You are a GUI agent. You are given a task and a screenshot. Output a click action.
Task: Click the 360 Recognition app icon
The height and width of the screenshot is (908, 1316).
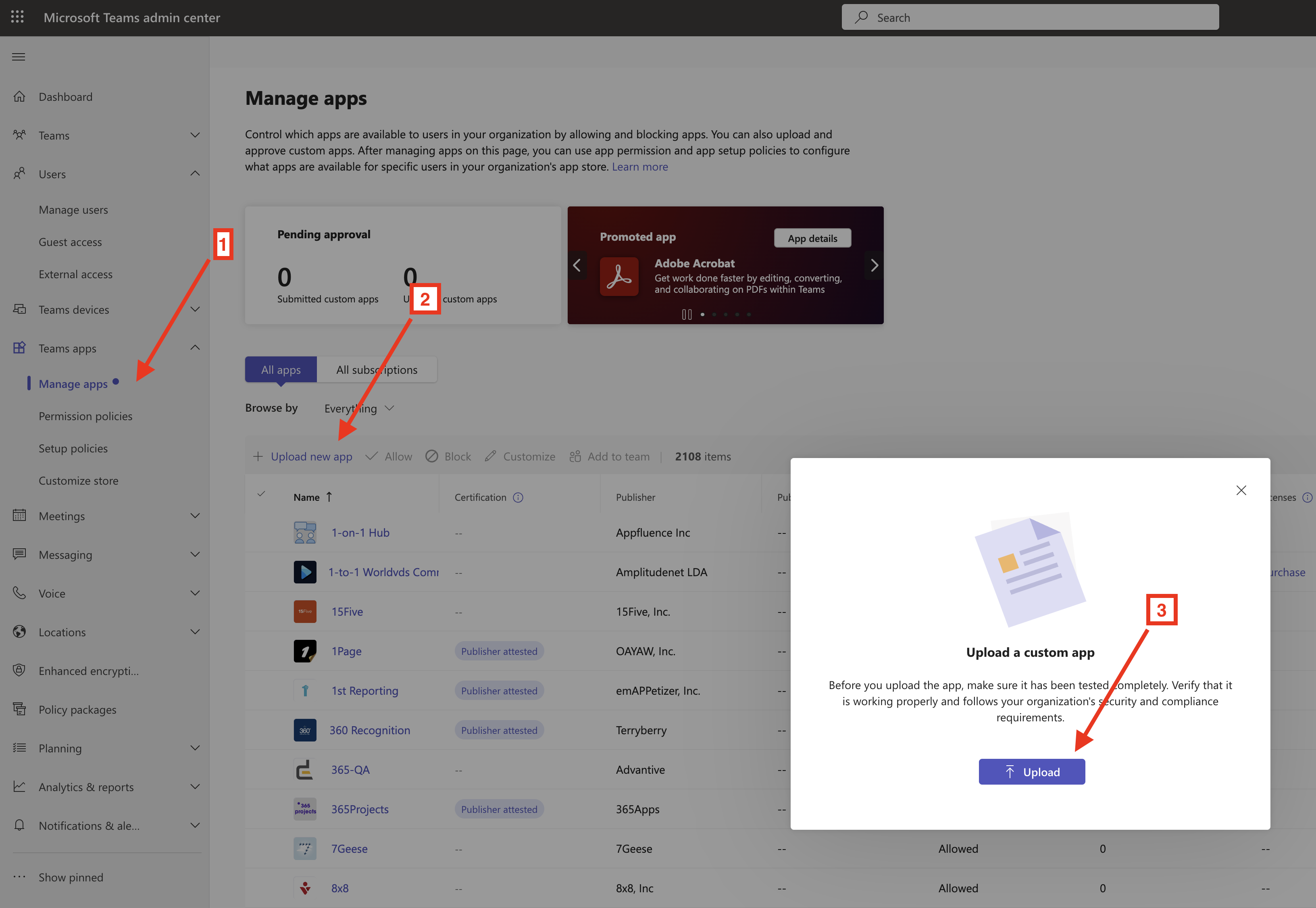[305, 731]
